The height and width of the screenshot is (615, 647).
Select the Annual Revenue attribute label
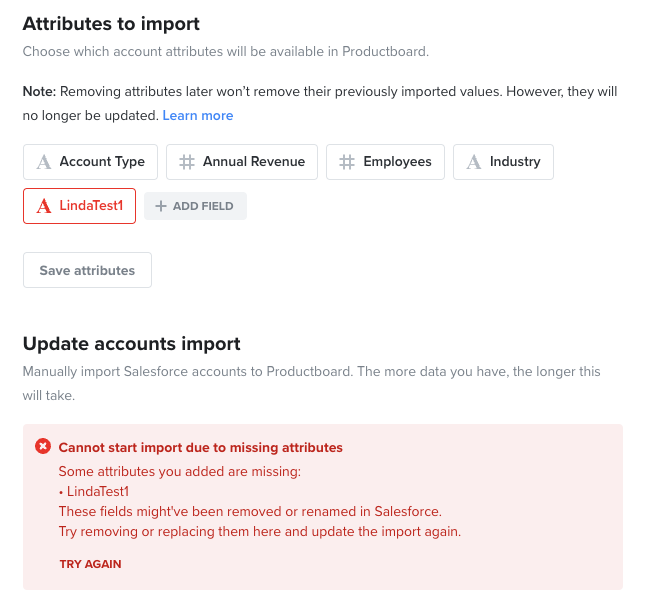(x=254, y=161)
